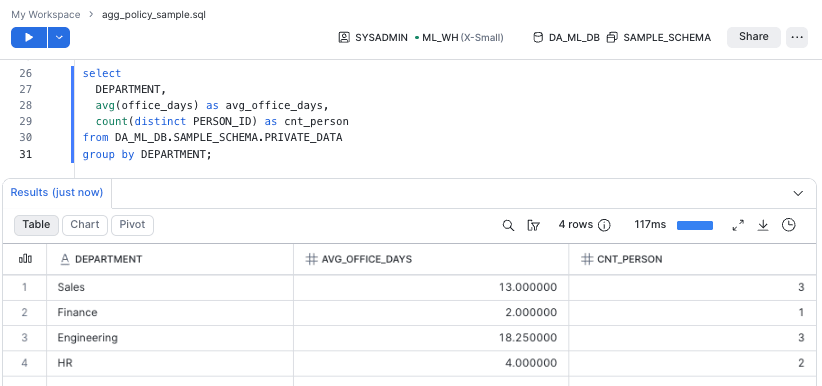This screenshot has width=822, height=386.
Task: Click line number 26 in editor
Action: coord(25,73)
